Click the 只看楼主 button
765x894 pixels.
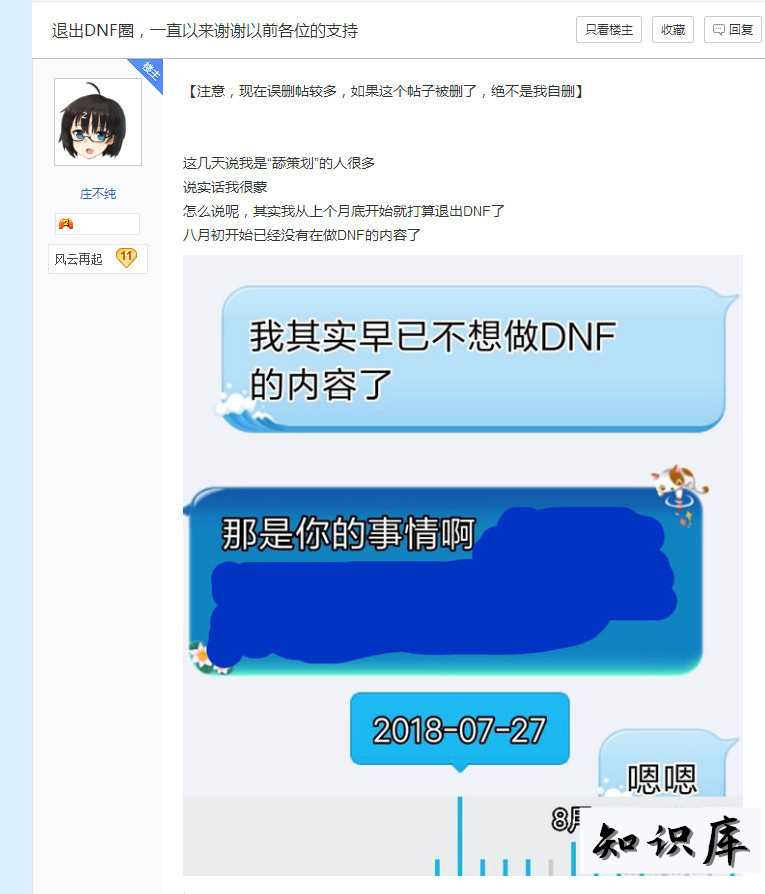(608, 30)
